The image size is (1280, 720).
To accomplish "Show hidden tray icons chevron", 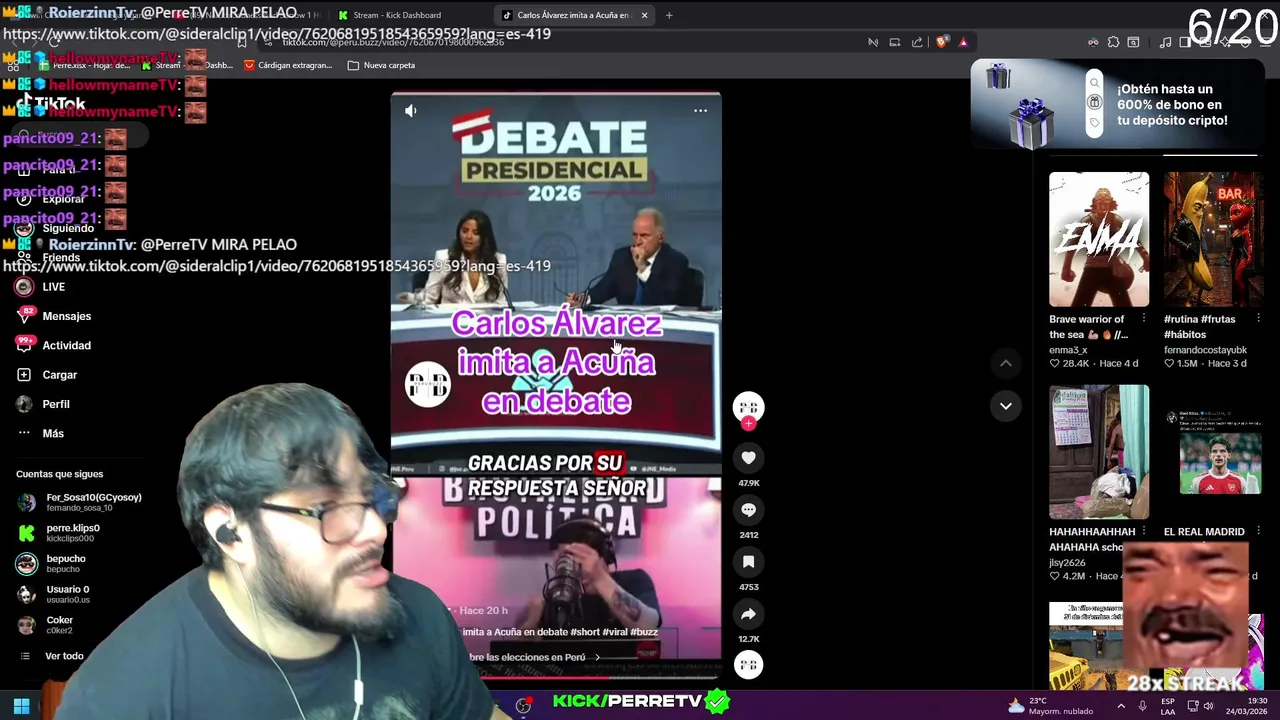I will 1120,706.
